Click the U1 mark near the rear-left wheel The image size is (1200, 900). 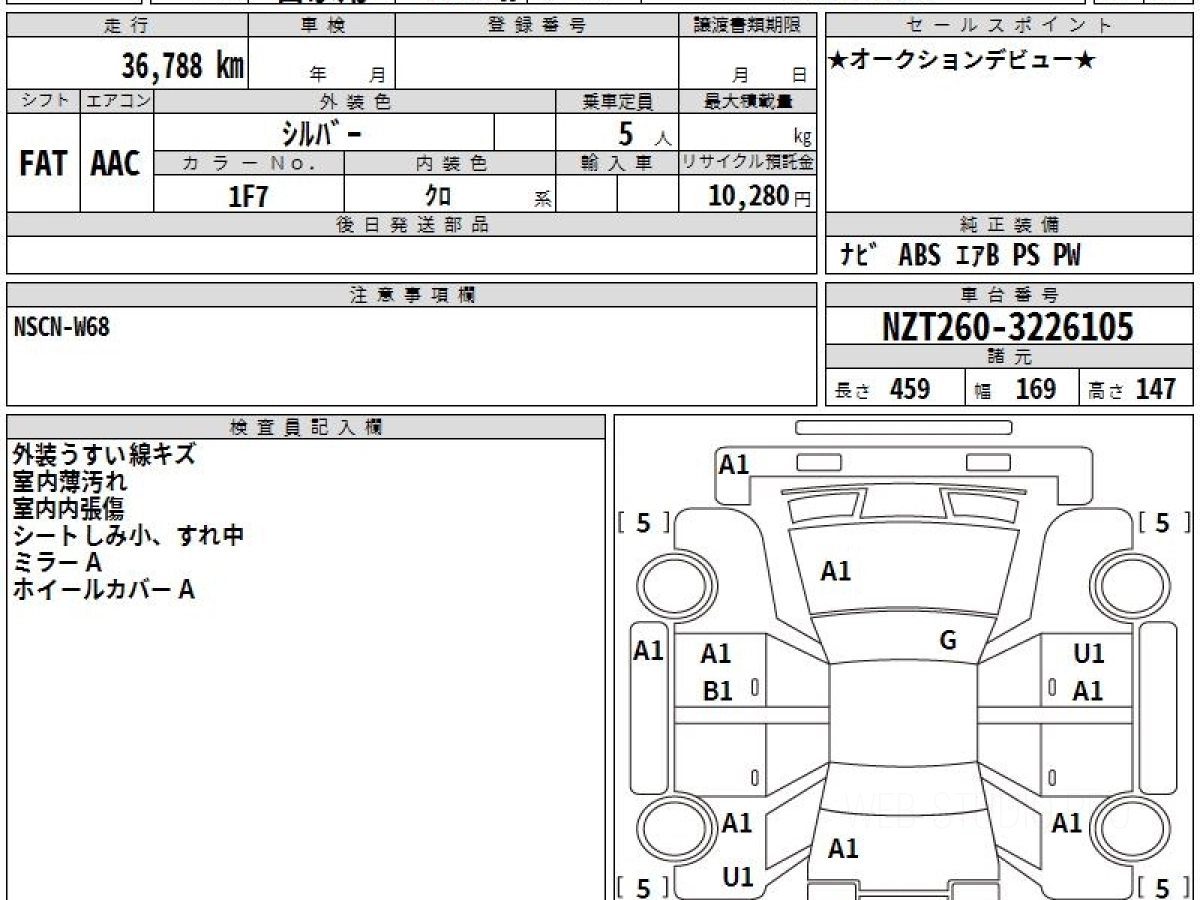point(738,878)
